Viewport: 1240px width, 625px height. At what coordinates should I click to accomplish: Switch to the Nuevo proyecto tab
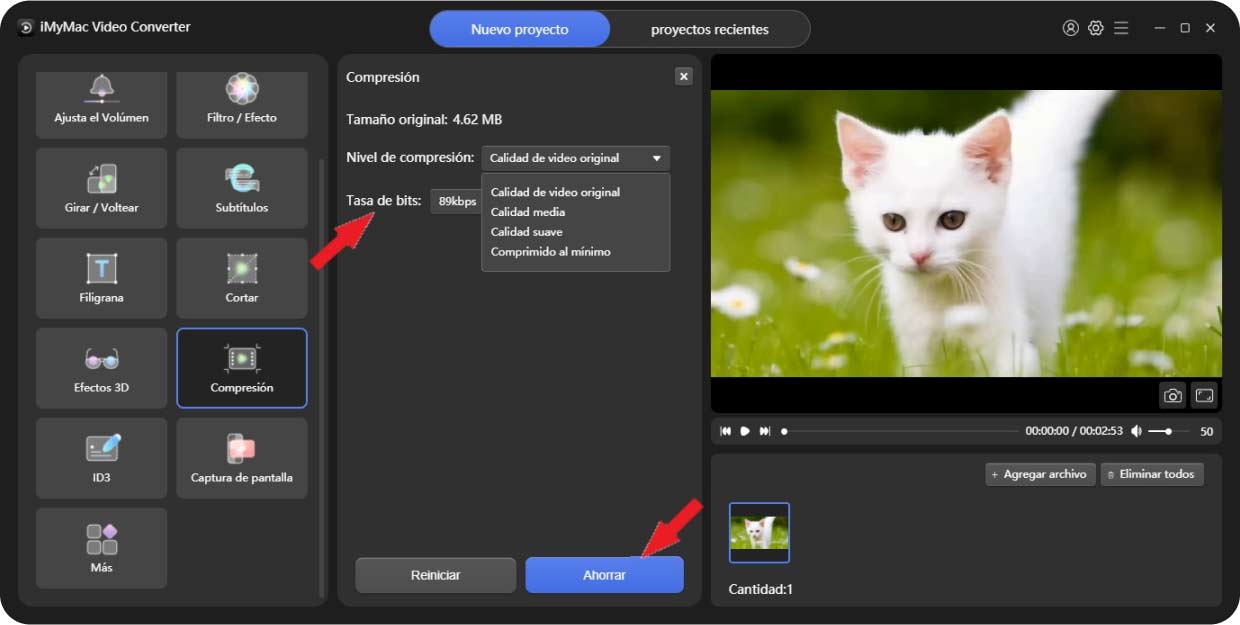[x=520, y=29]
